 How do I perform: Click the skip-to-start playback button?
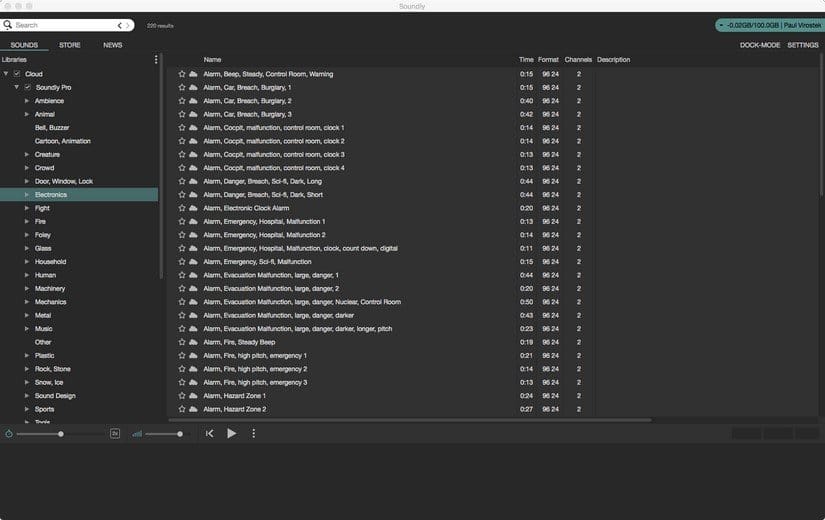210,433
